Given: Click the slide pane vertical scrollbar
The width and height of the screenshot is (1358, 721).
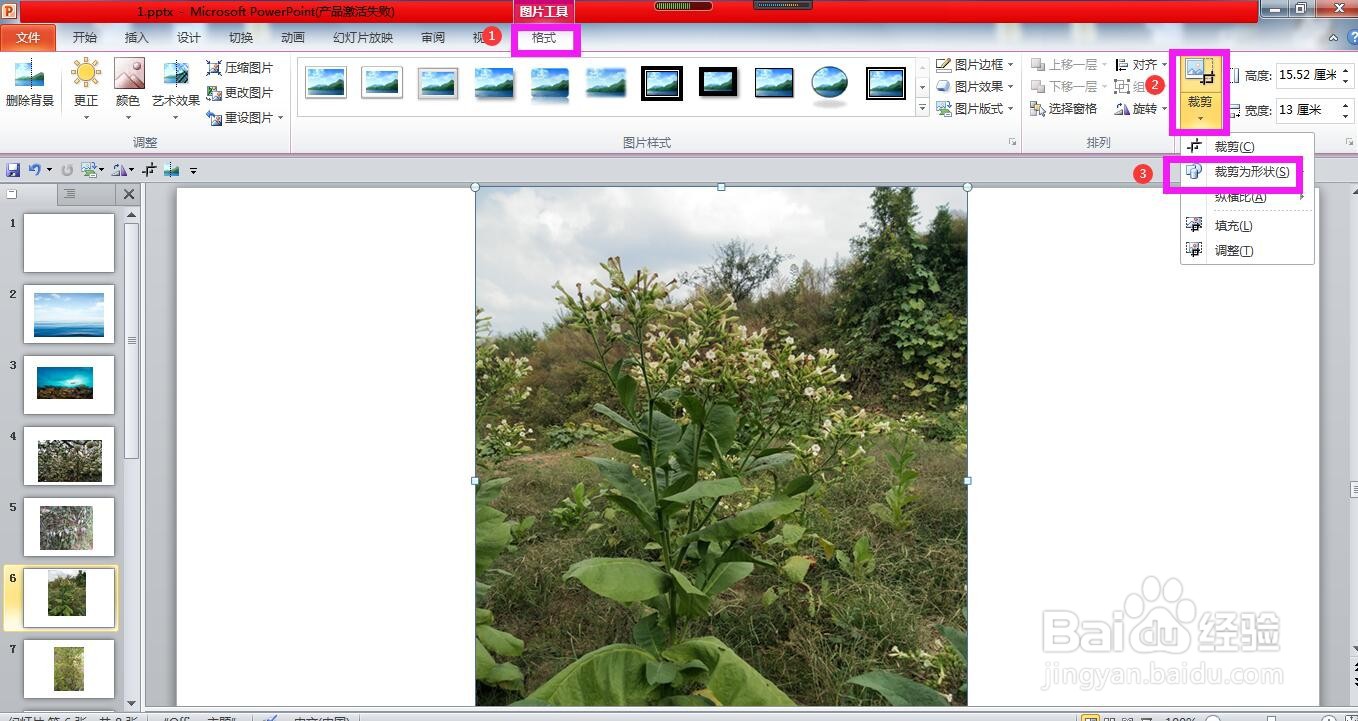Looking at the screenshot, I should coord(131,340).
